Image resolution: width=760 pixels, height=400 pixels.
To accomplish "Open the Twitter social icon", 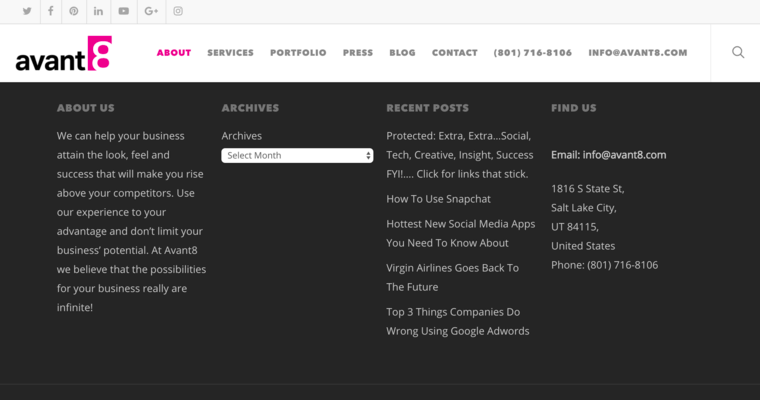I will click(27, 12).
